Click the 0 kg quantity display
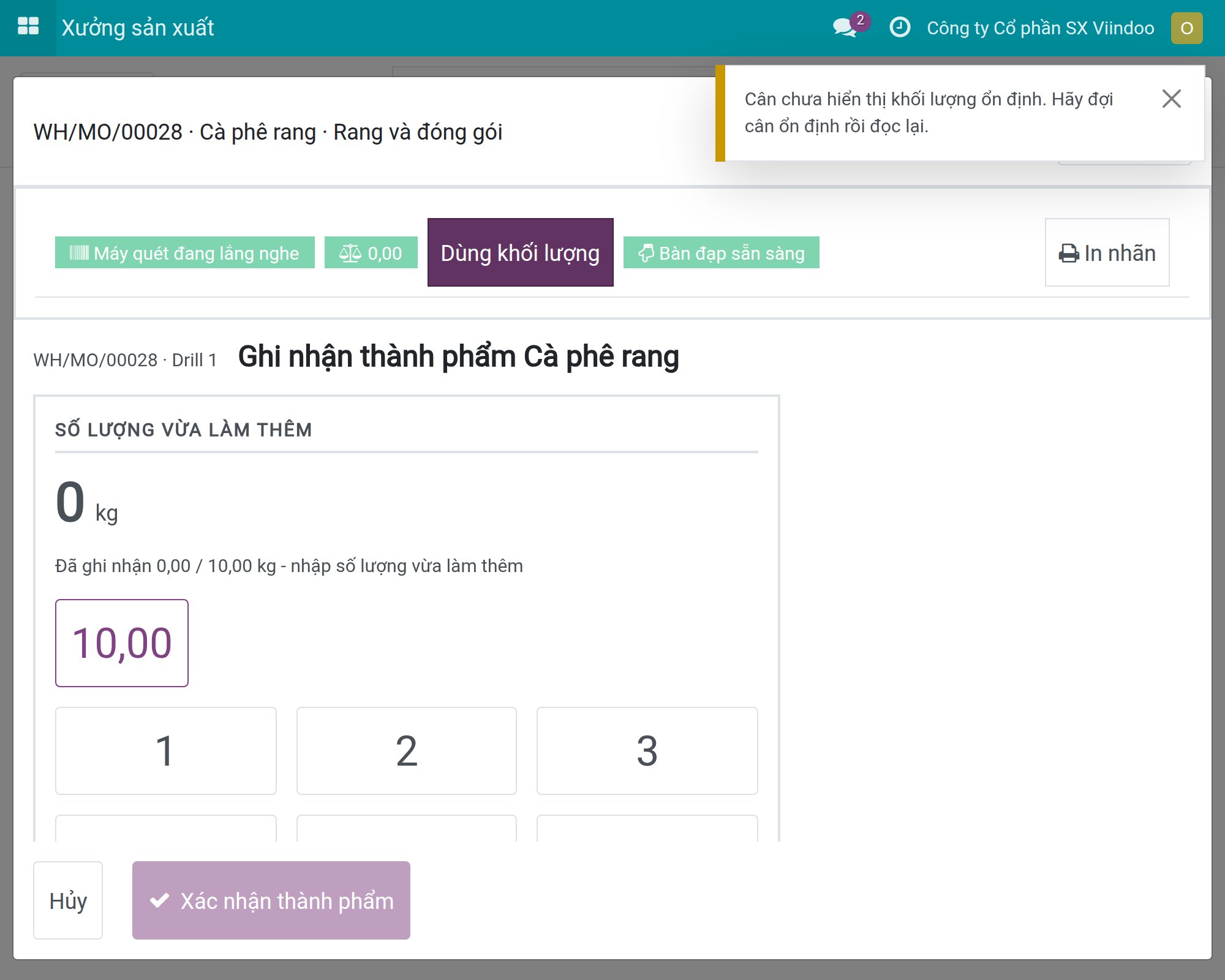 coord(86,503)
